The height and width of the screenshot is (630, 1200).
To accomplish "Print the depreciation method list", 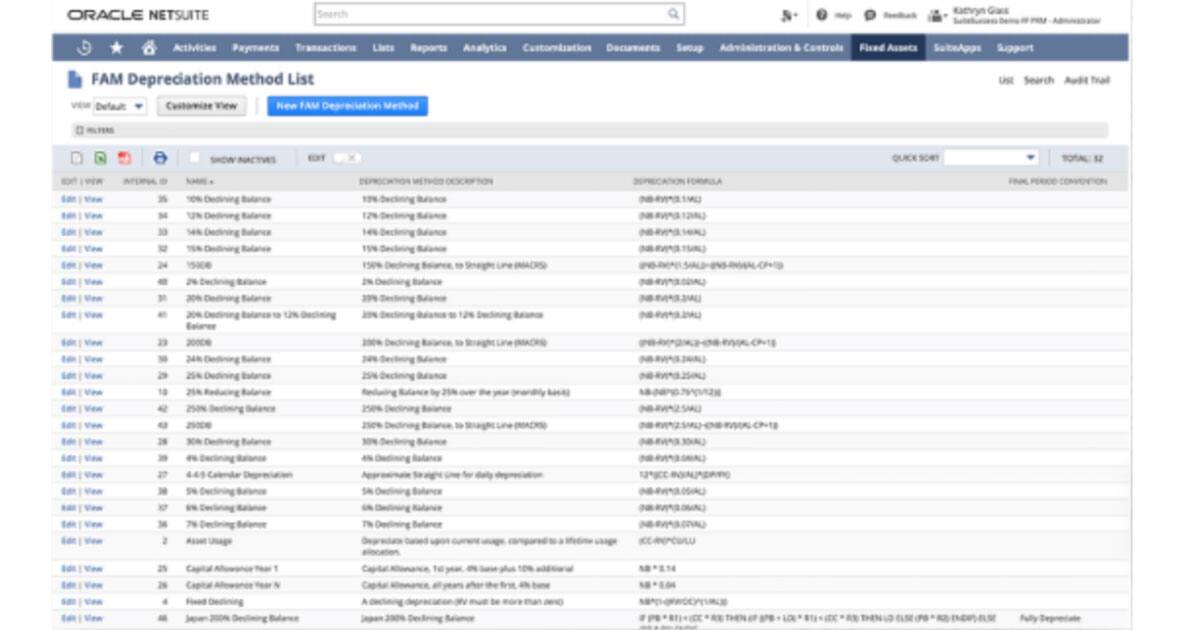I will (160, 160).
